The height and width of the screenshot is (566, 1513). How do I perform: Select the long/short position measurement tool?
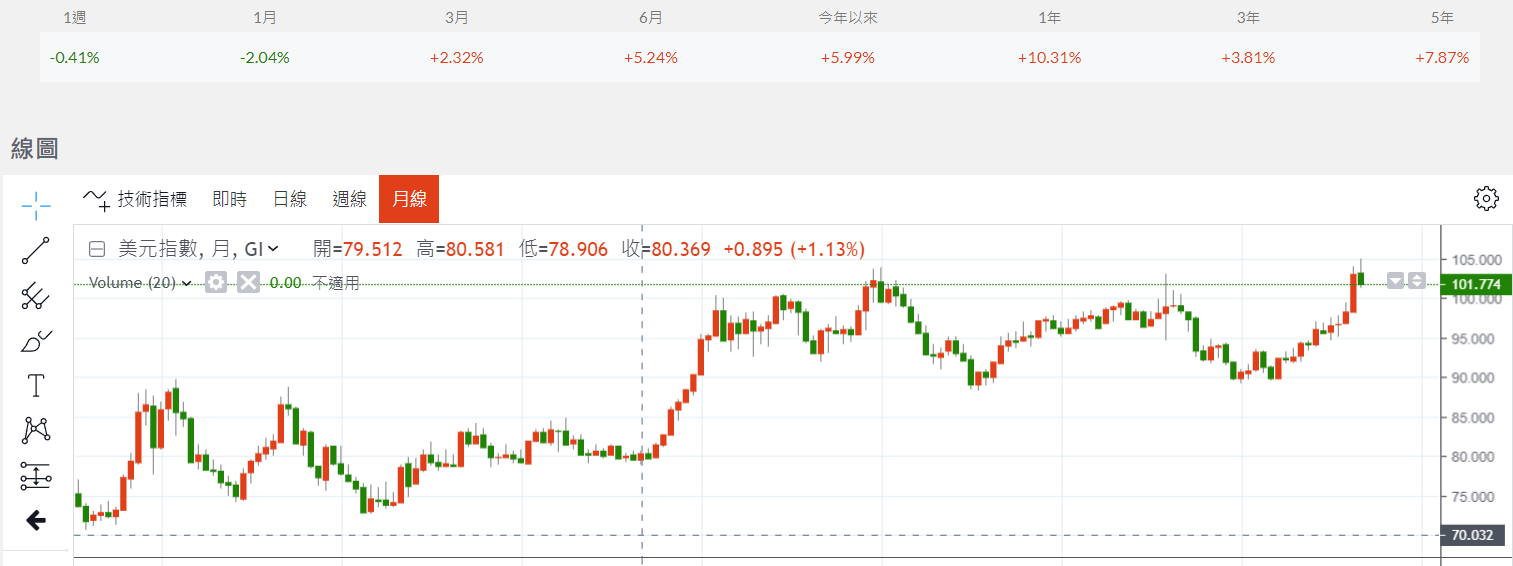tap(36, 476)
